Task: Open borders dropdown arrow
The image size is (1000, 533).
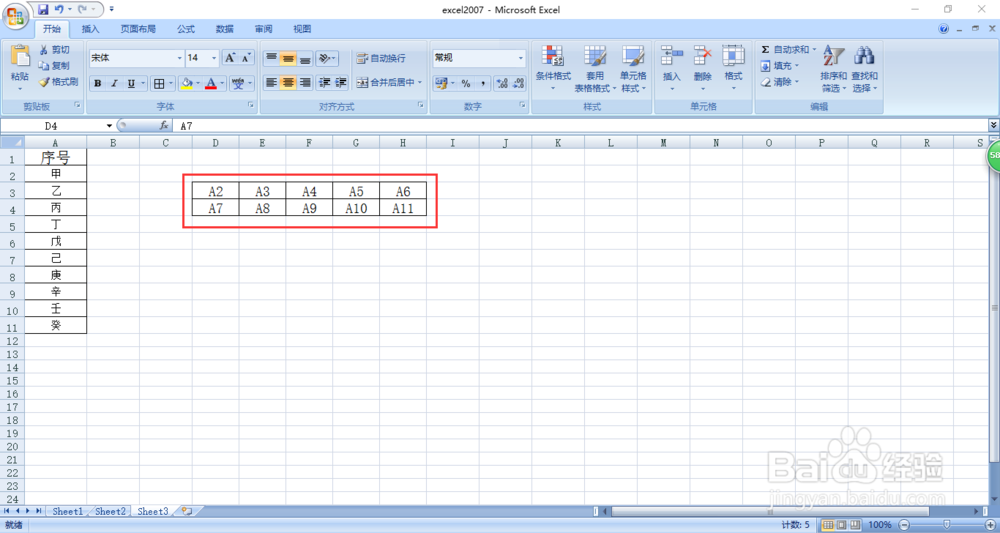Action: coord(171,84)
